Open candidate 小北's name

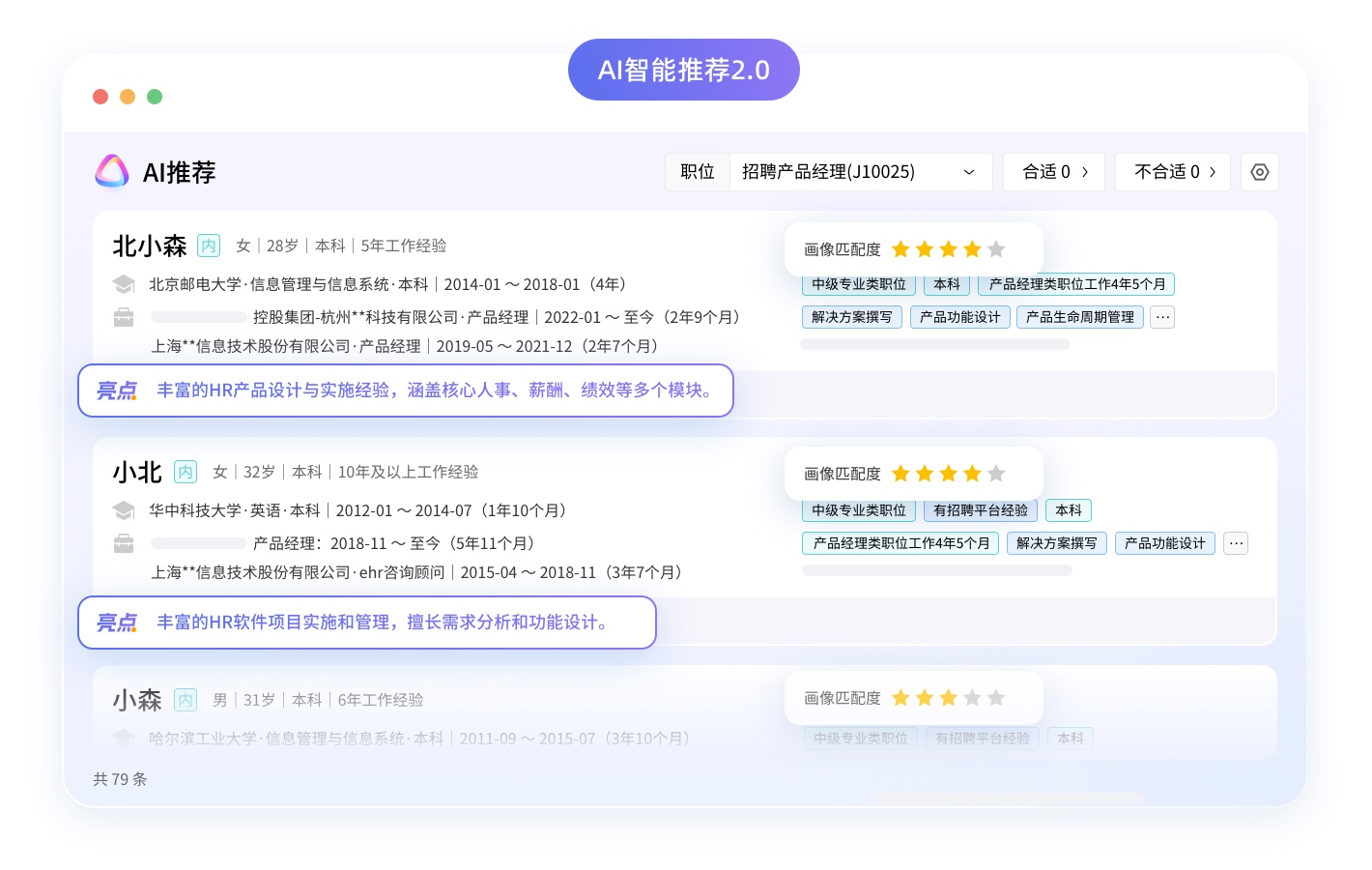point(137,472)
